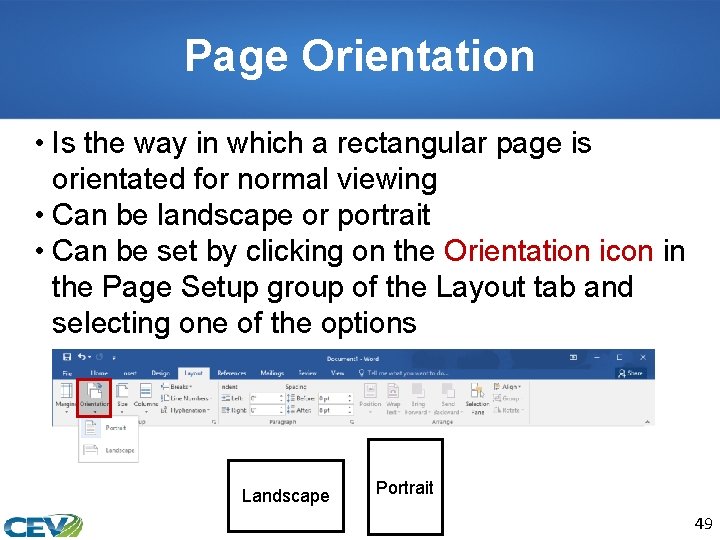Click the Ribbon Display Options icon

574,357
